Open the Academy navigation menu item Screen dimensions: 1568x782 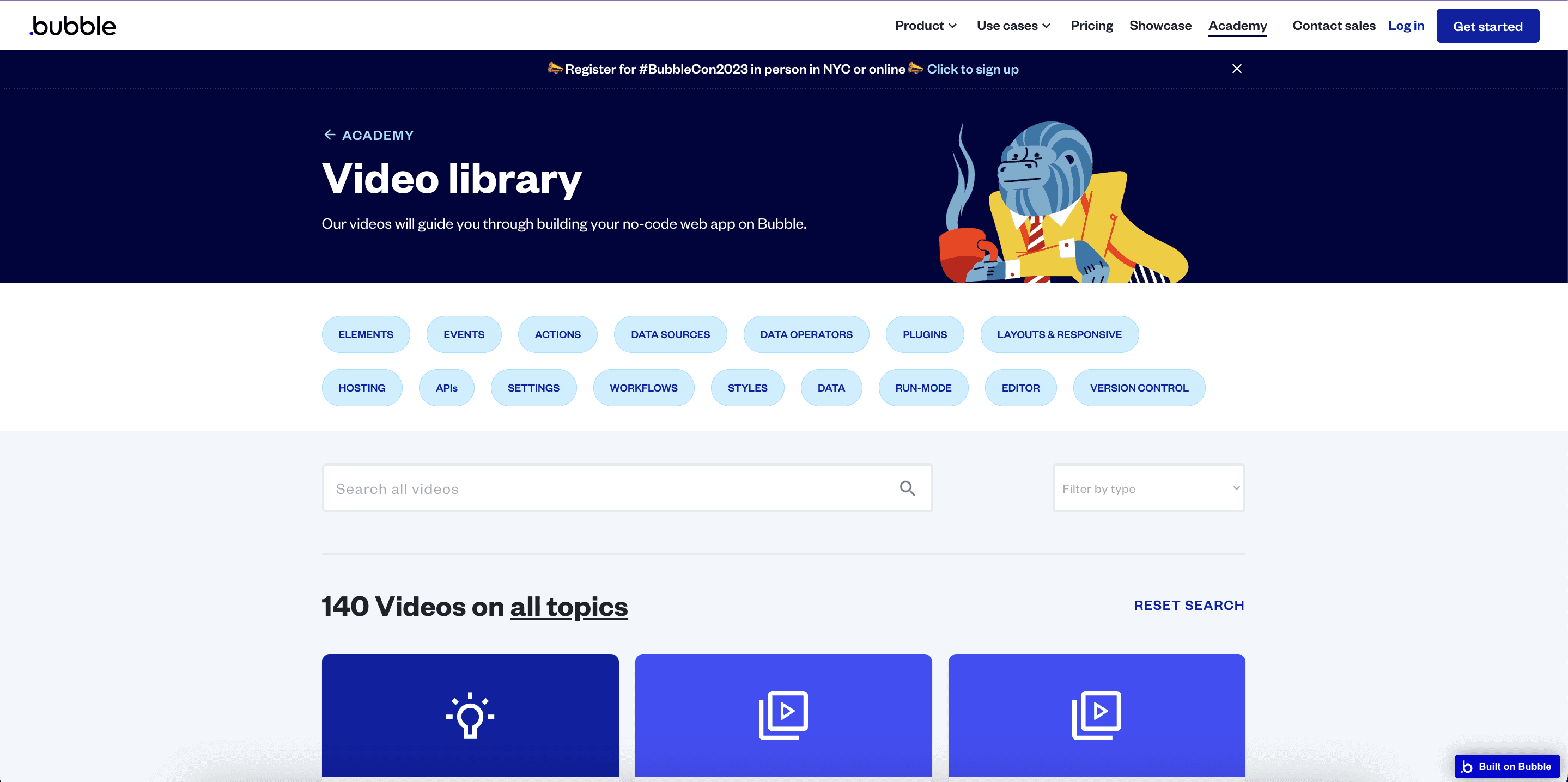(x=1238, y=25)
